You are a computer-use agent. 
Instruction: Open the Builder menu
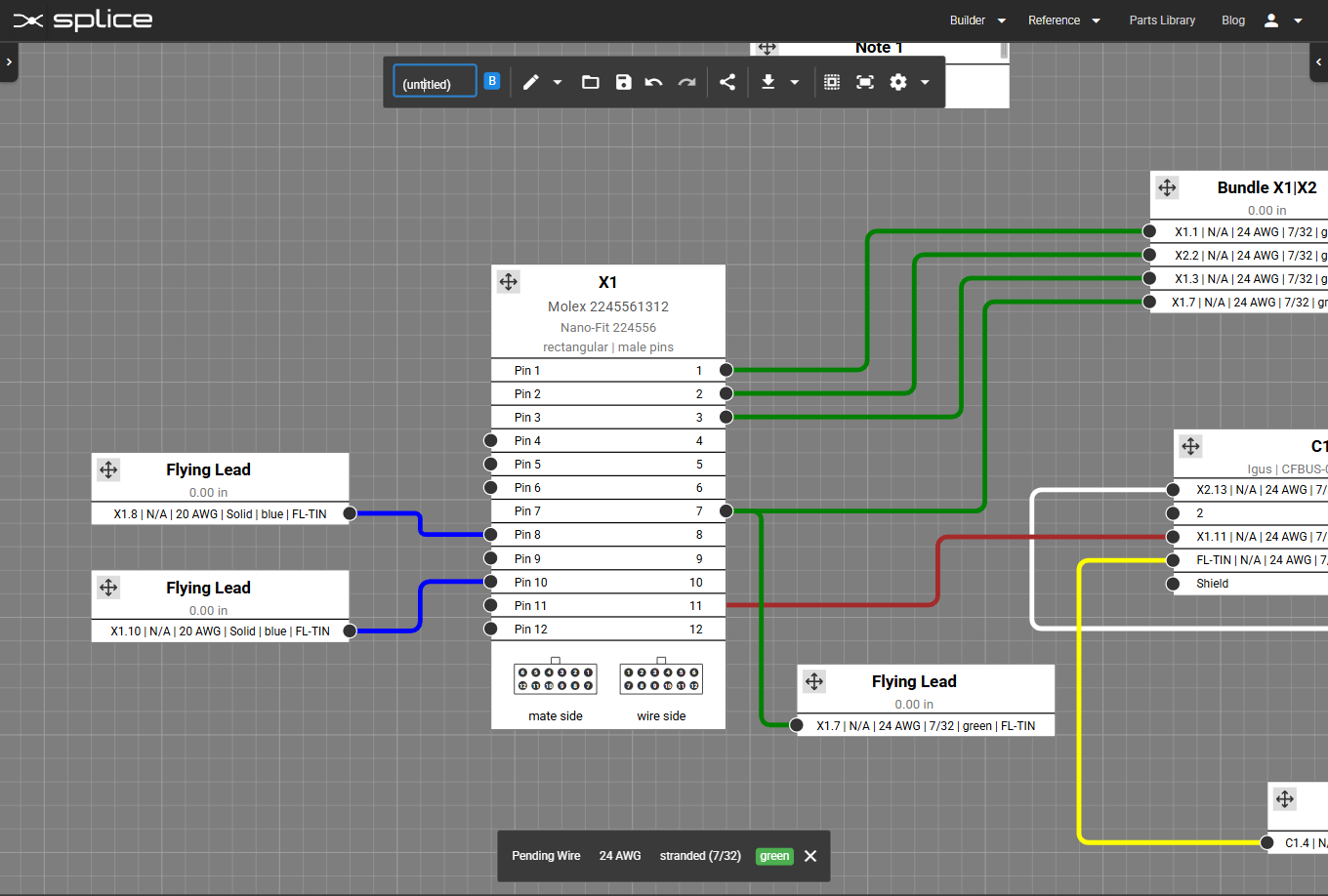click(977, 20)
